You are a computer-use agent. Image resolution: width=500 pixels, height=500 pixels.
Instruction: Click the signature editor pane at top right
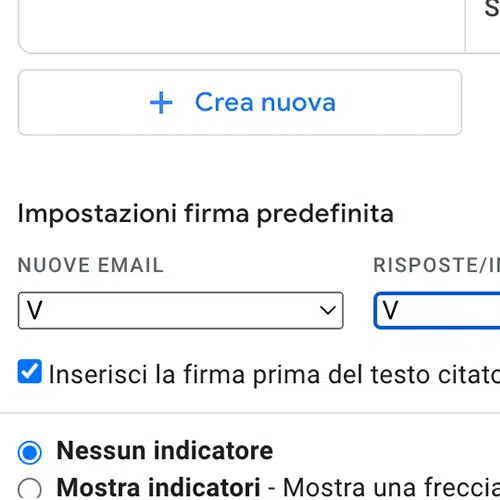tap(483, 26)
